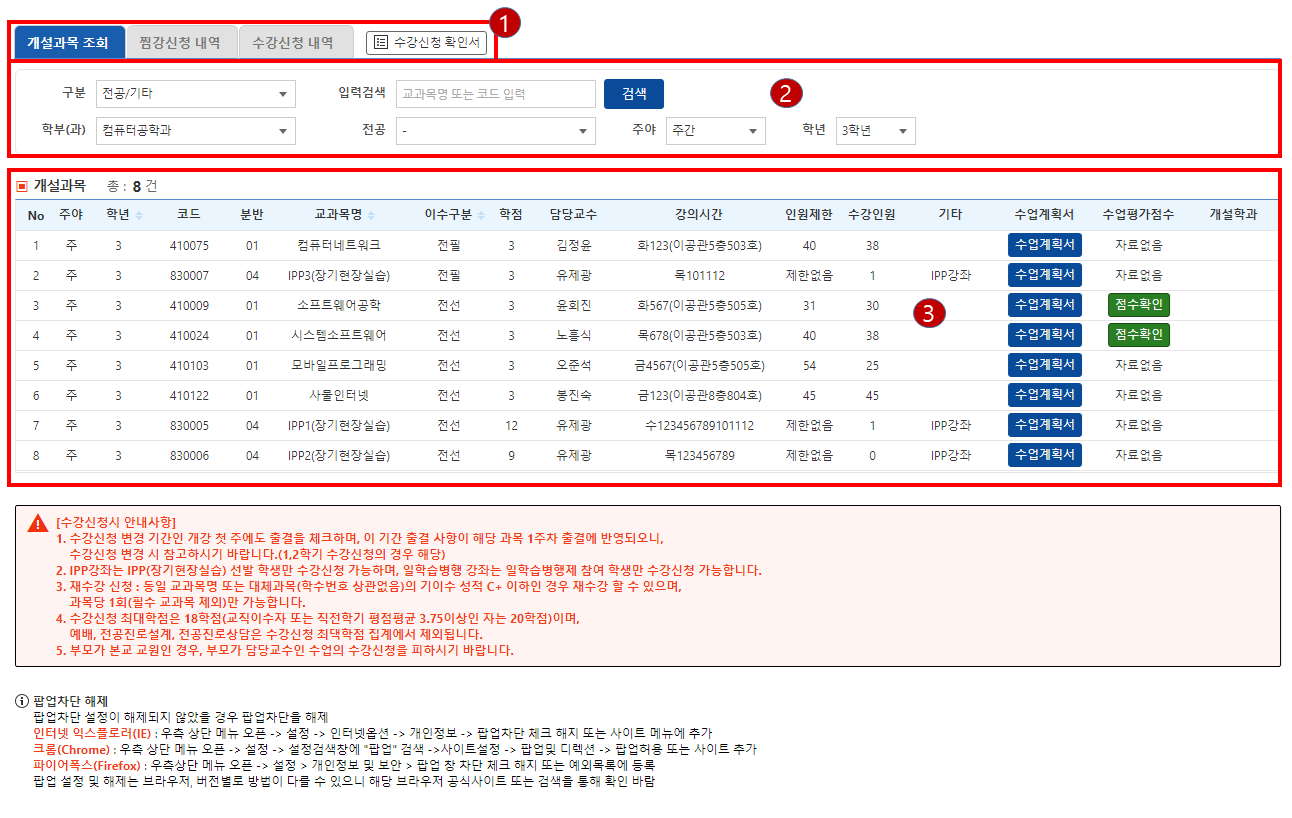The image size is (1292, 818).
Task: Click the course code 410103
Action: (189, 365)
